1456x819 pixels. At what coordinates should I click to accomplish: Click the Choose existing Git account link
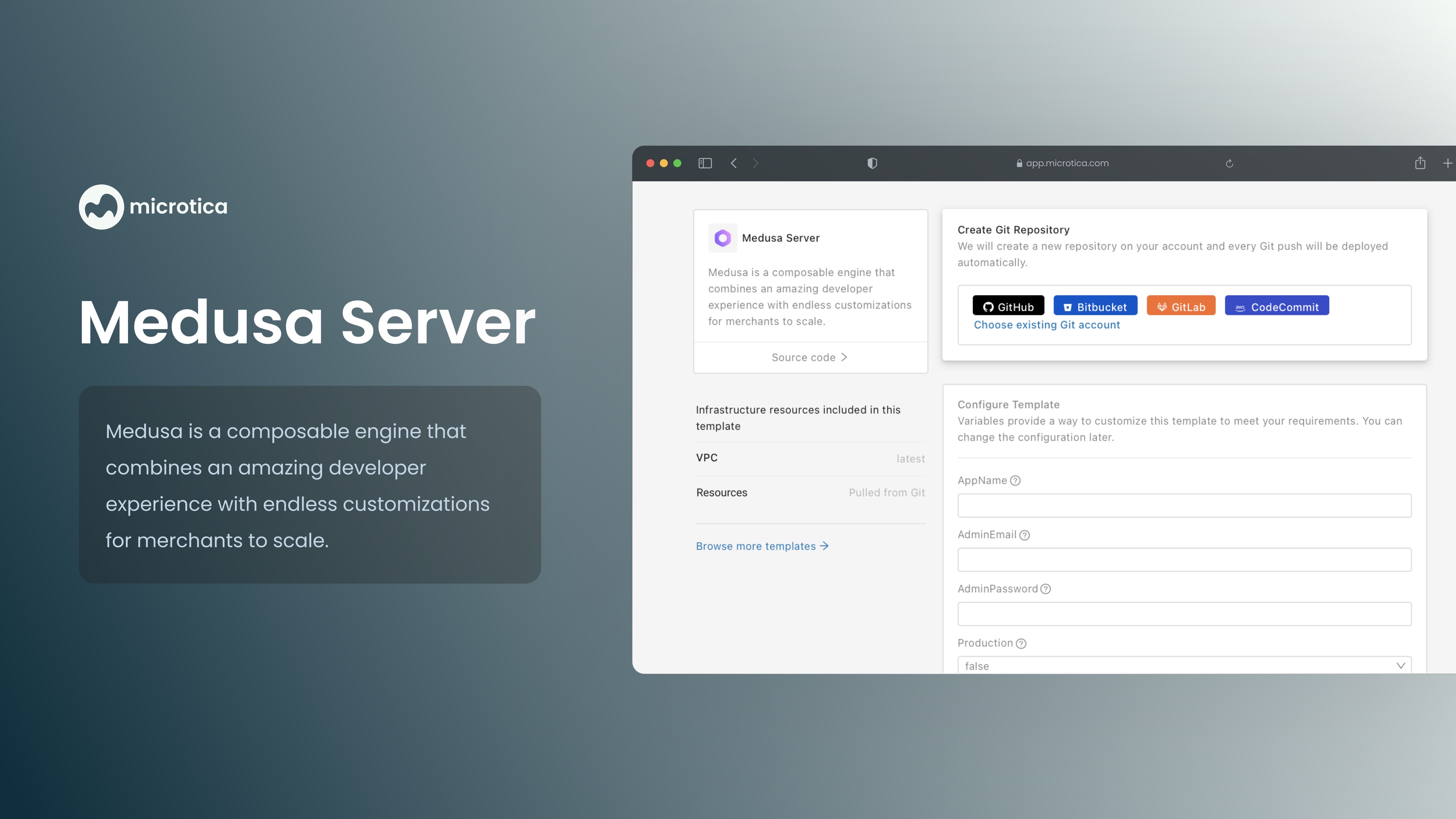point(1046,325)
